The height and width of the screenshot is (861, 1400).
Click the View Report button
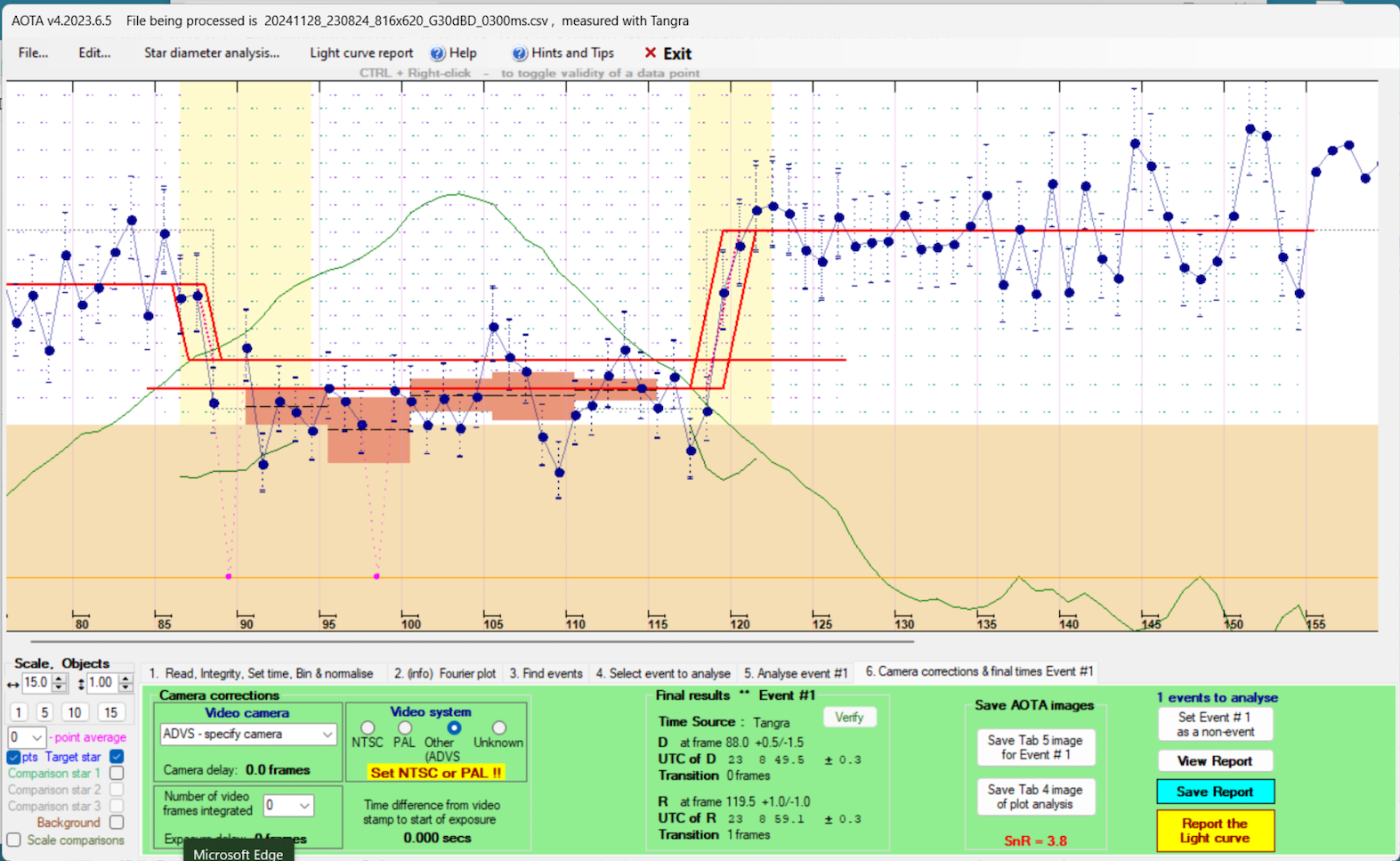1215,761
